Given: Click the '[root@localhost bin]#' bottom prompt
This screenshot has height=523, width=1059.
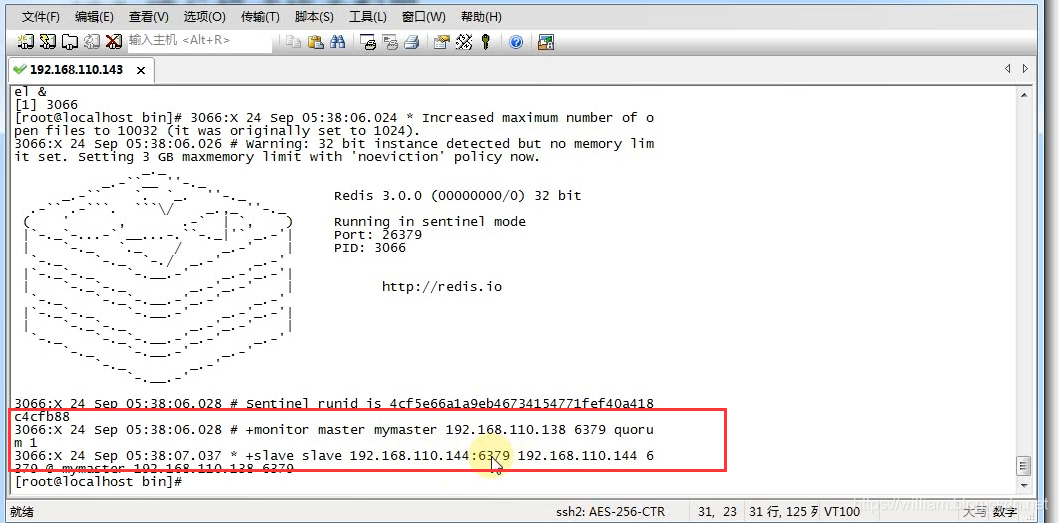Looking at the screenshot, I should [98, 481].
